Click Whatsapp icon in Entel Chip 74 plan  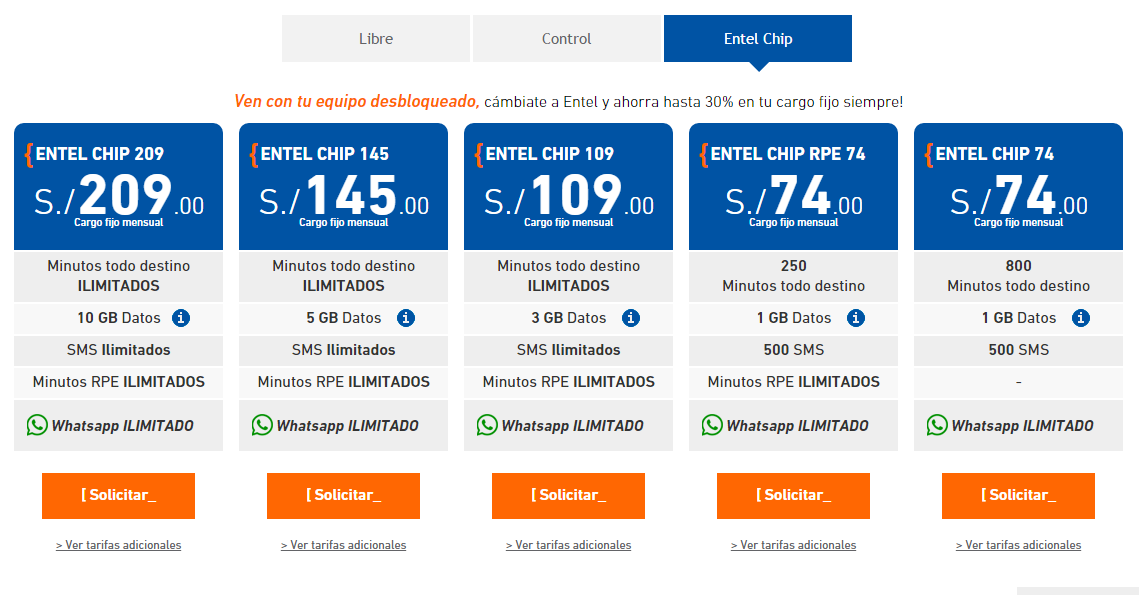pyautogui.click(x=937, y=425)
